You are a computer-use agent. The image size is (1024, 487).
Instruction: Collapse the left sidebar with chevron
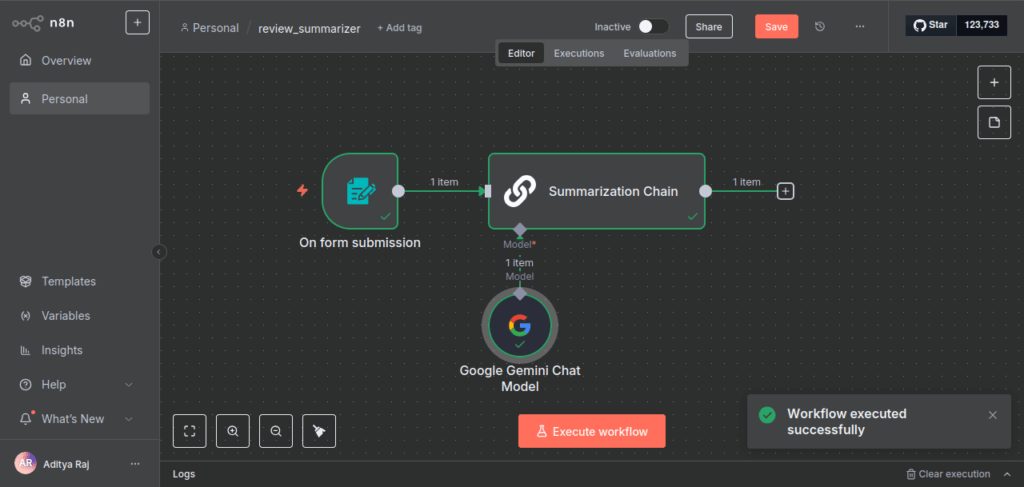coord(159,252)
